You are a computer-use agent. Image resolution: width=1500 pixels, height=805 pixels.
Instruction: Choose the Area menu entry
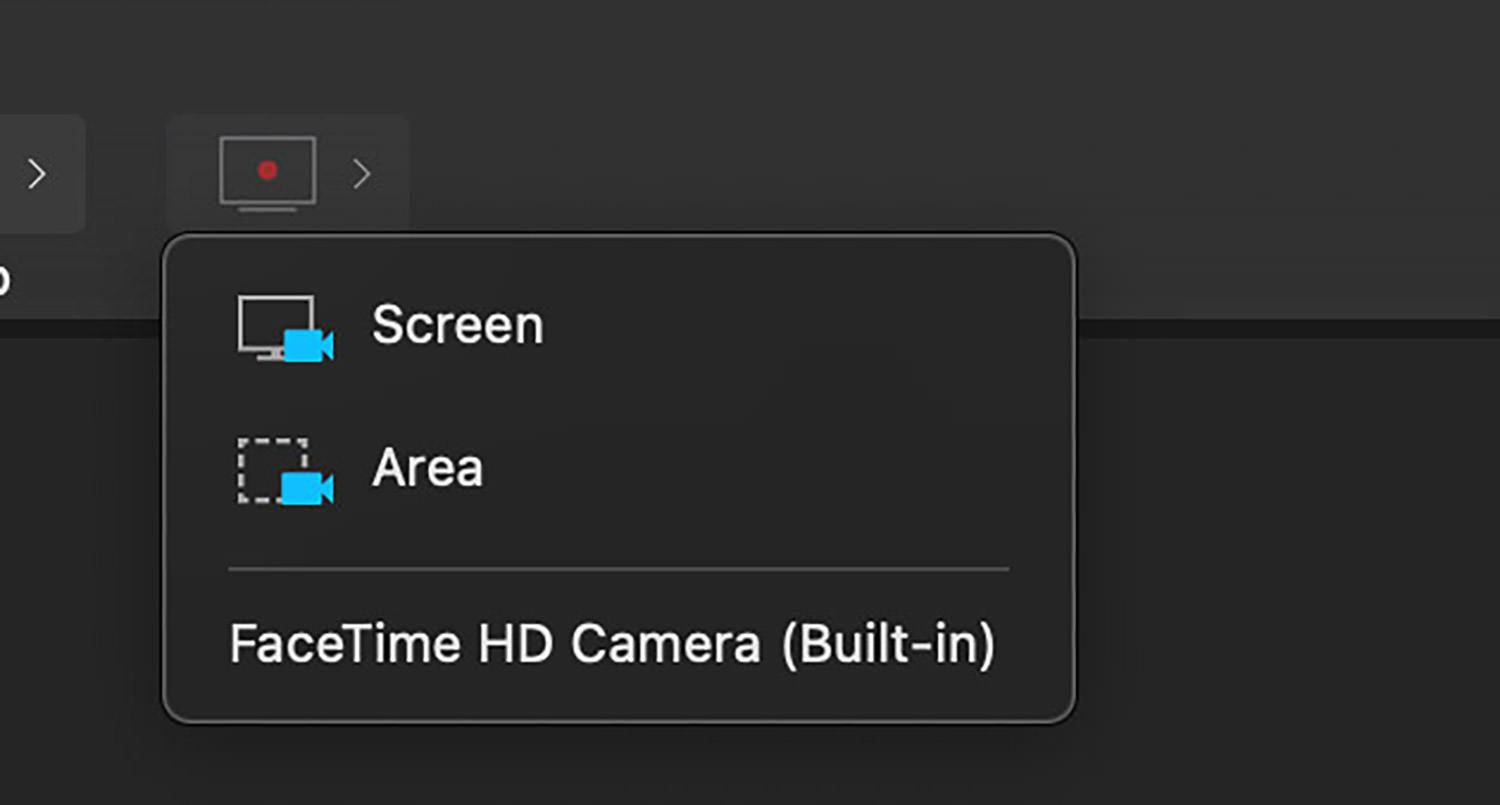point(619,470)
